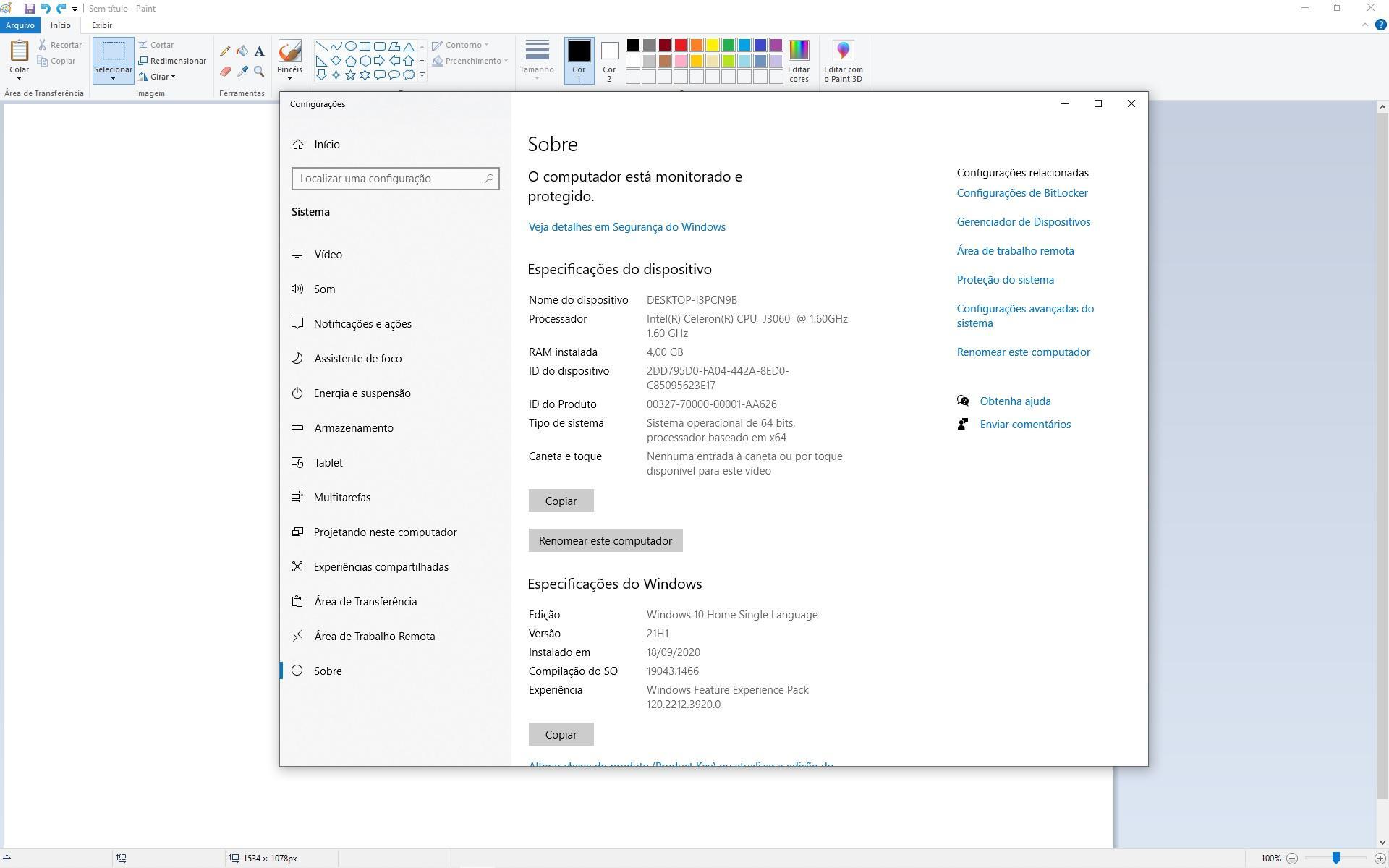Select Cor 1 foreground color
This screenshot has width=1389, height=868.
[x=579, y=61]
